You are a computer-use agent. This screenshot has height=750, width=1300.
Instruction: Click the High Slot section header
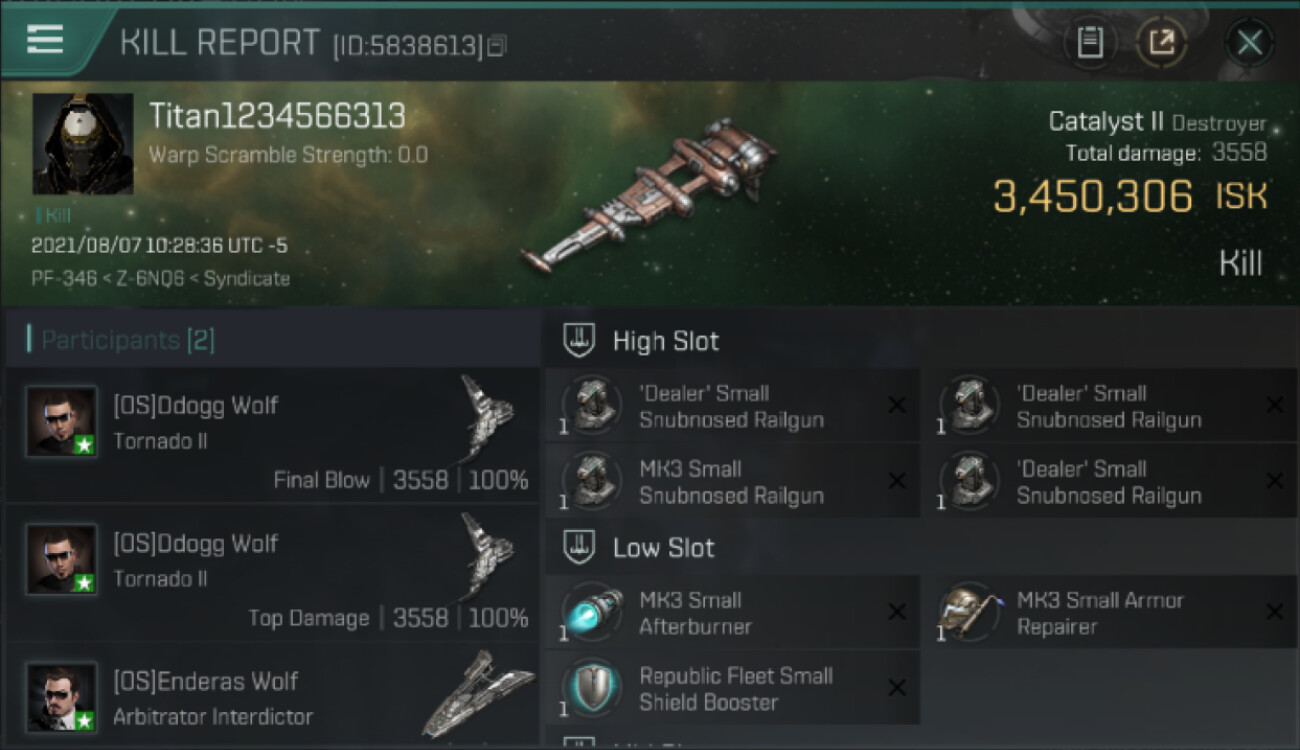pos(921,341)
